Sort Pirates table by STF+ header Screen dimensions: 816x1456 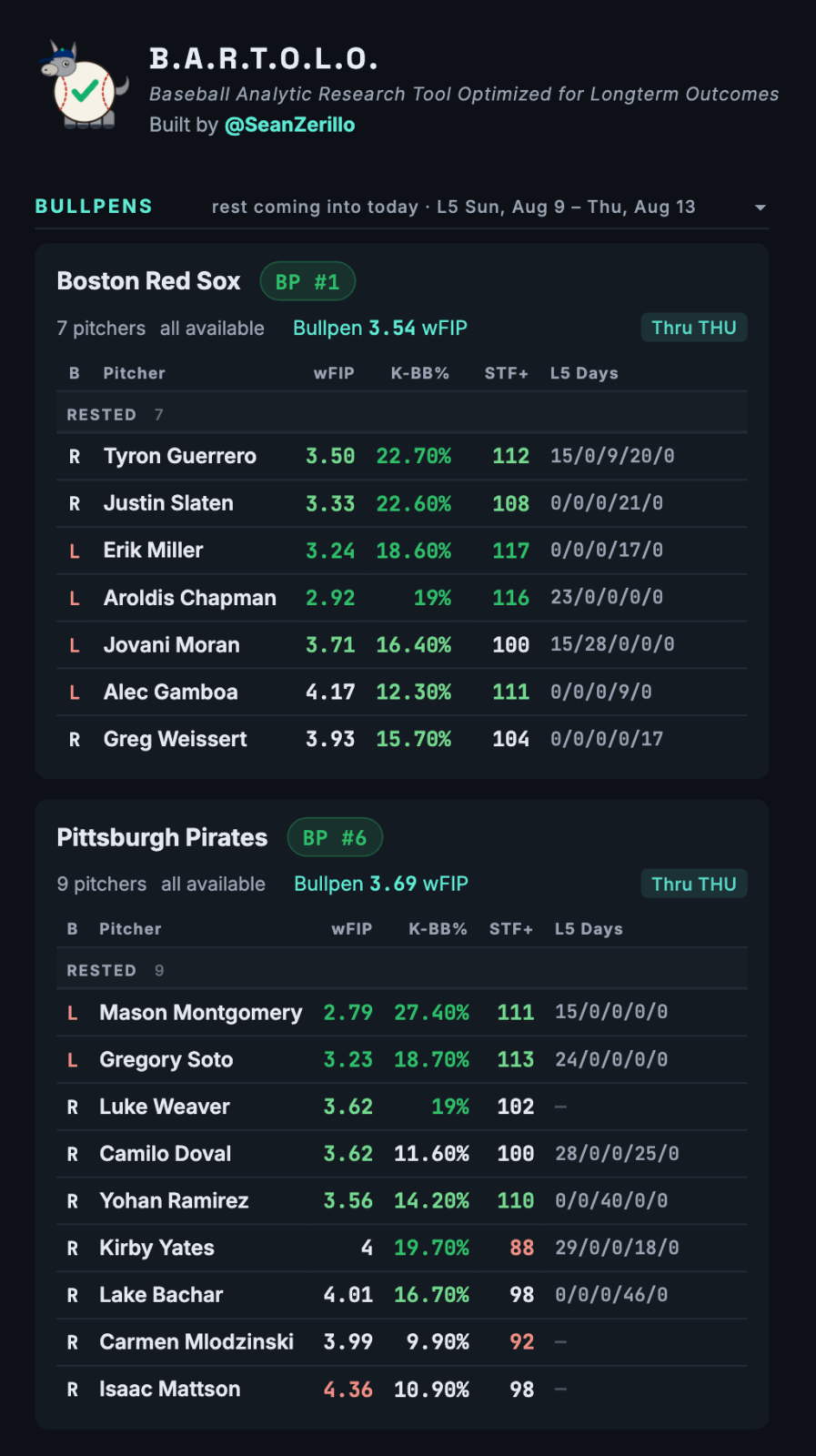tap(511, 929)
